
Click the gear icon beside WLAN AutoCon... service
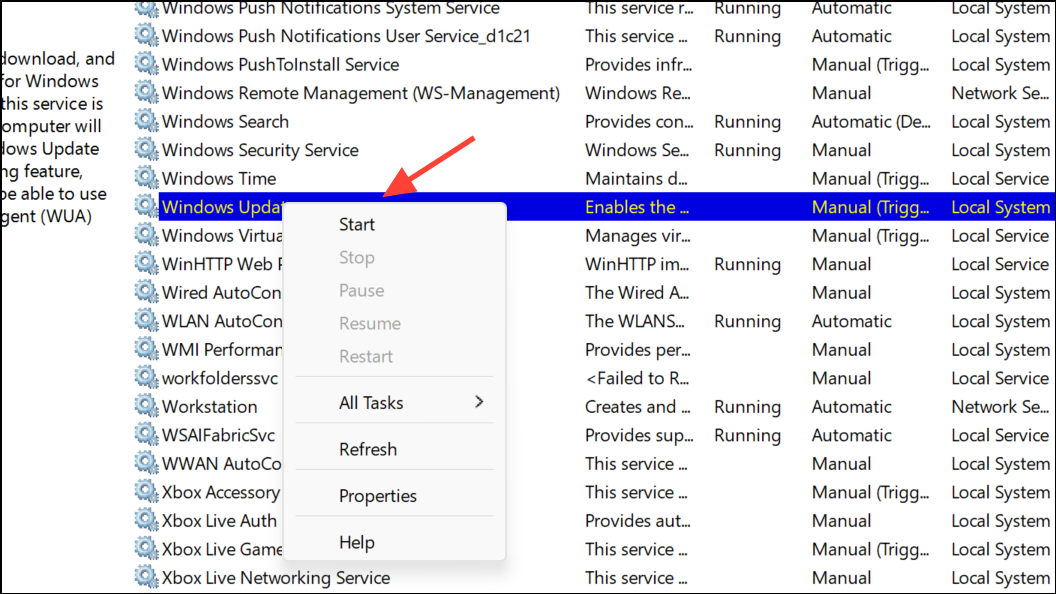[146, 321]
